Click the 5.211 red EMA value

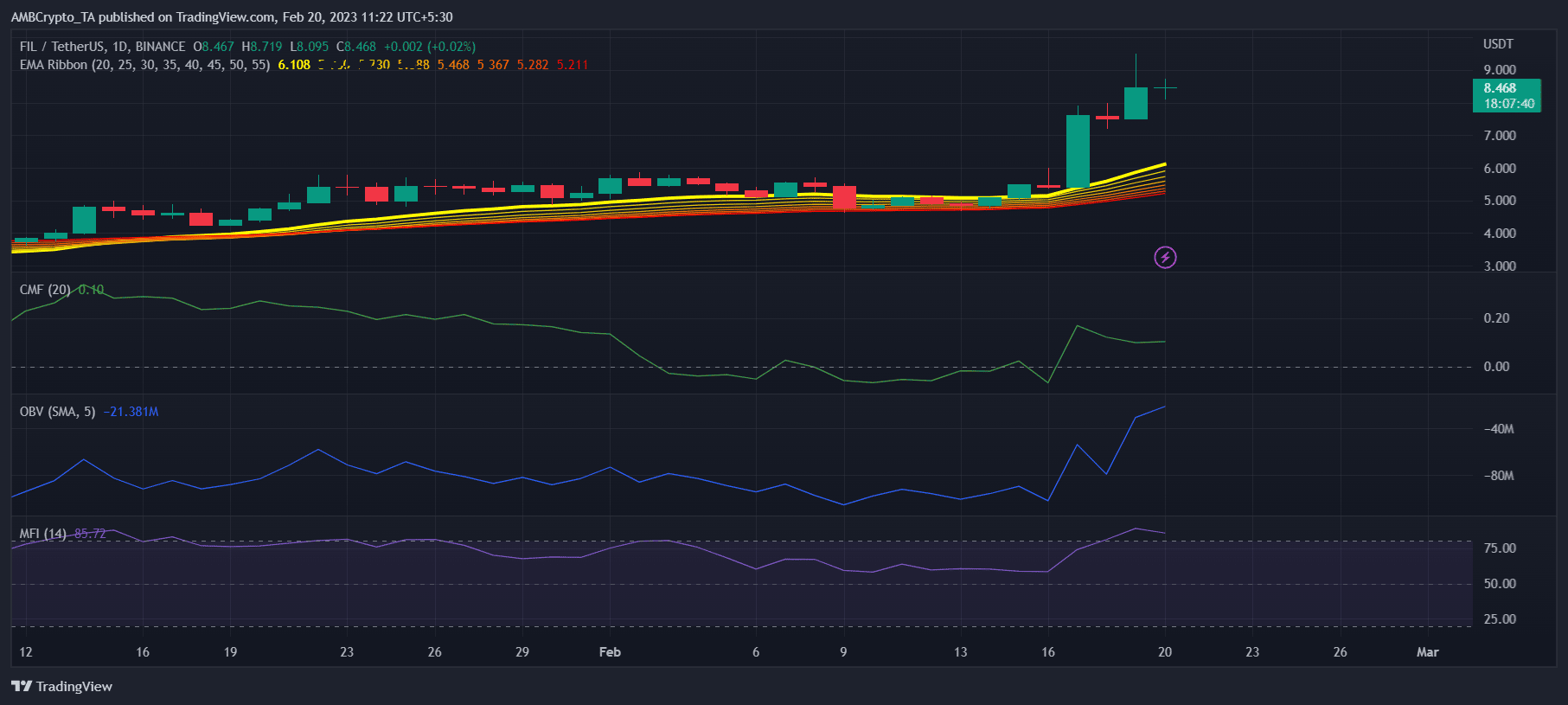(573, 65)
